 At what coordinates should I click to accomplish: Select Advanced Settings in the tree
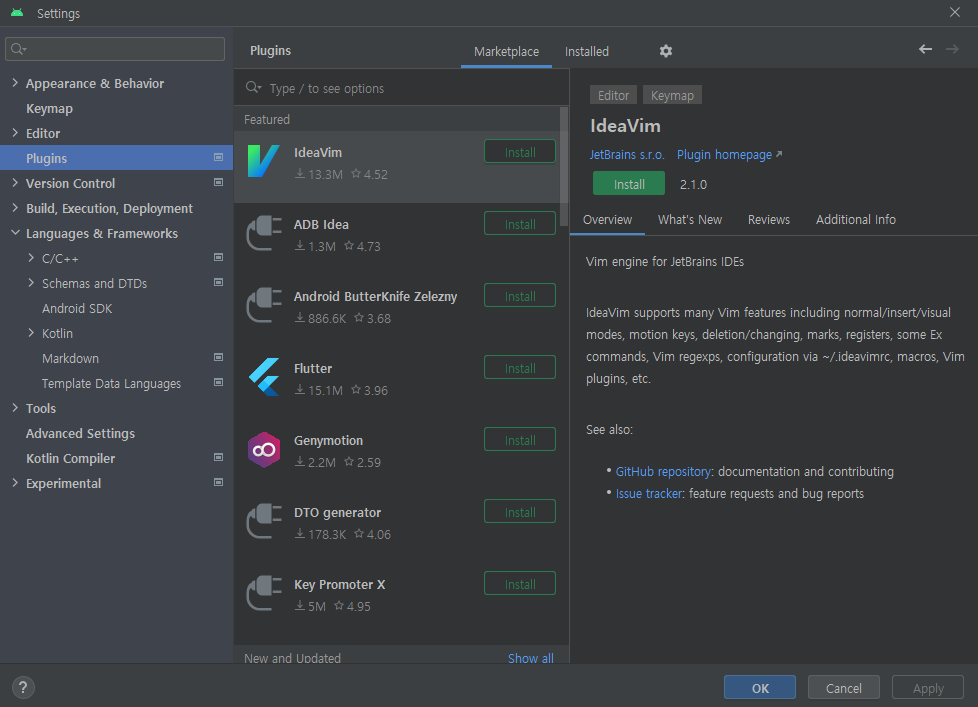pos(80,433)
